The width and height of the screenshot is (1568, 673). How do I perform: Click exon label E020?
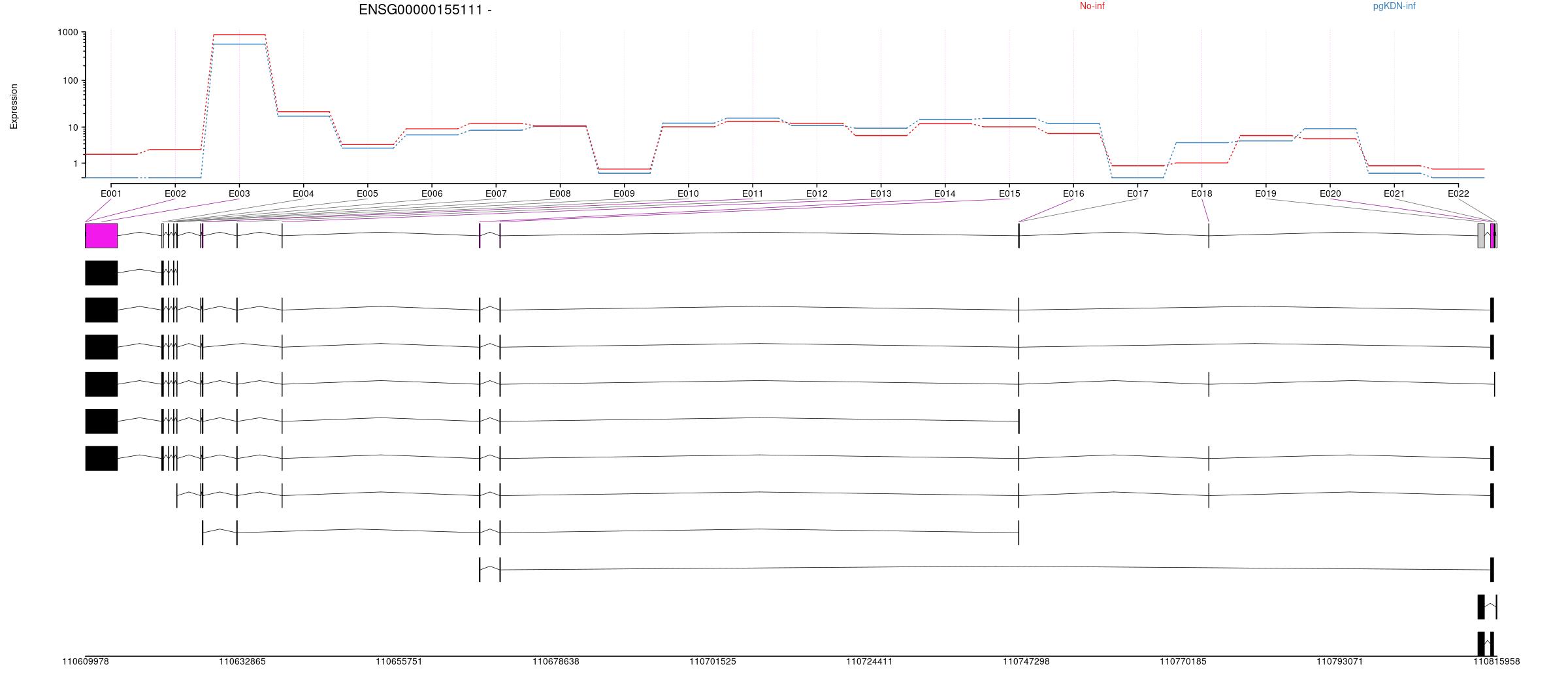(1330, 193)
